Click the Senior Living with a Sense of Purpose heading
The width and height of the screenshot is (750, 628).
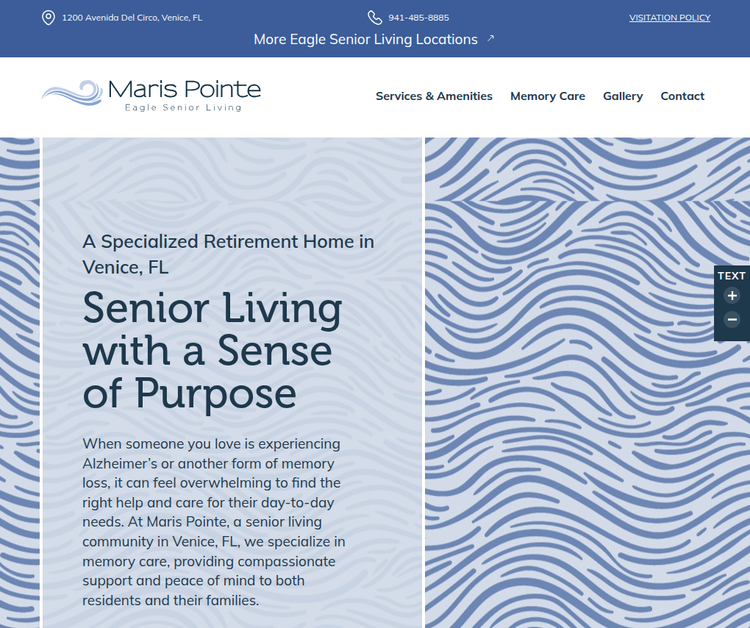coord(212,350)
